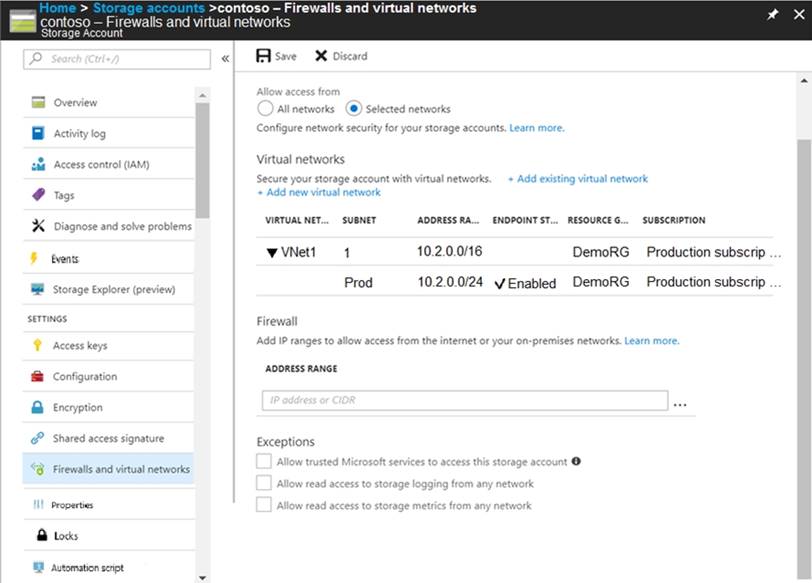
Task: Click the Diagnose and solve problems wrench icon
Action: (x=38, y=226)
